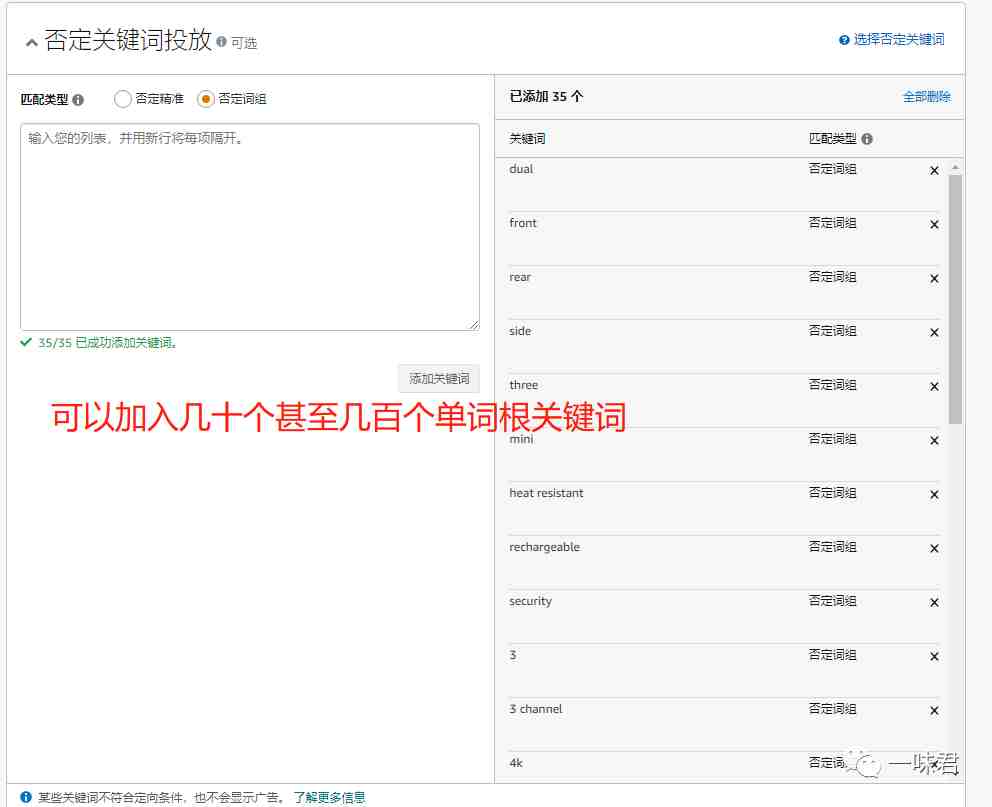
Task: Click into the keyword list text area
Action: (x=250, y=226)
